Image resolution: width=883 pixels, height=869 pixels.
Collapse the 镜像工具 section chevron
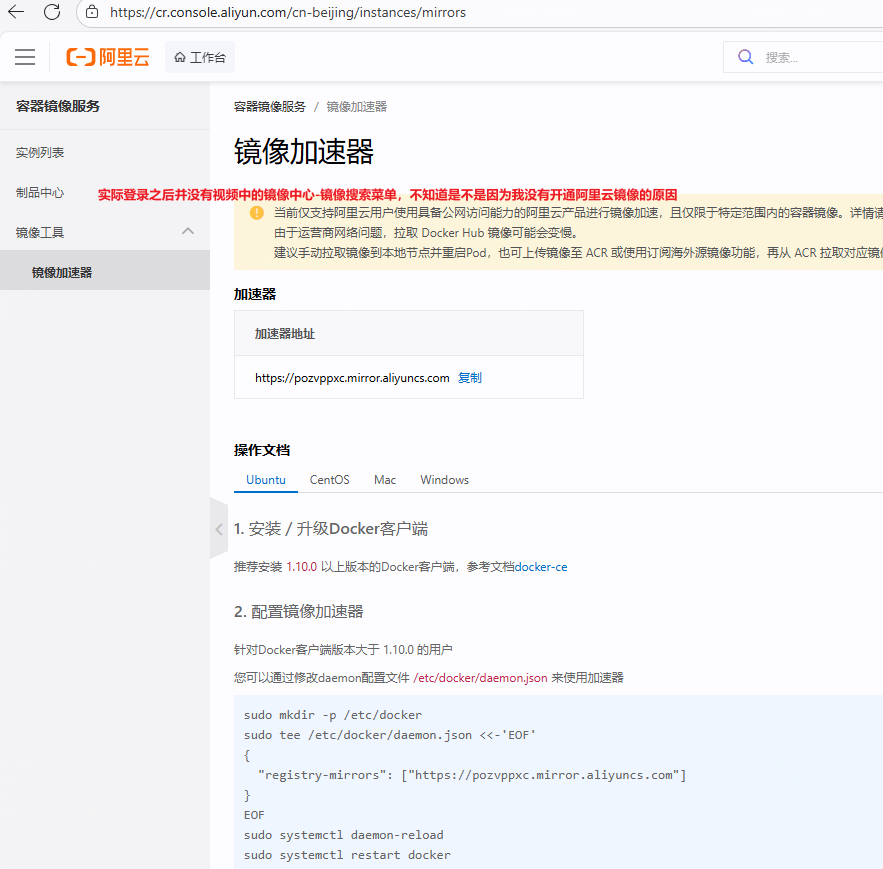[188, 231]
